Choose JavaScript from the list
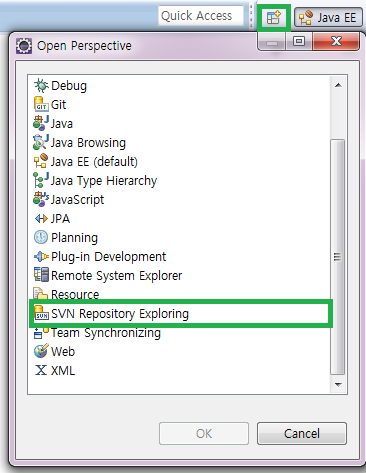 [x=78, y=200]
